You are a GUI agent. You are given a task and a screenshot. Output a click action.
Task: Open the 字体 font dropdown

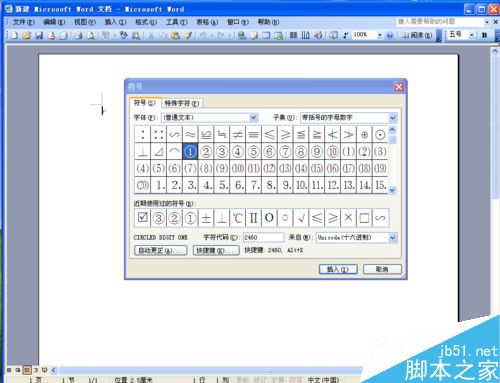pyautogui.click(x=254, y=117)
